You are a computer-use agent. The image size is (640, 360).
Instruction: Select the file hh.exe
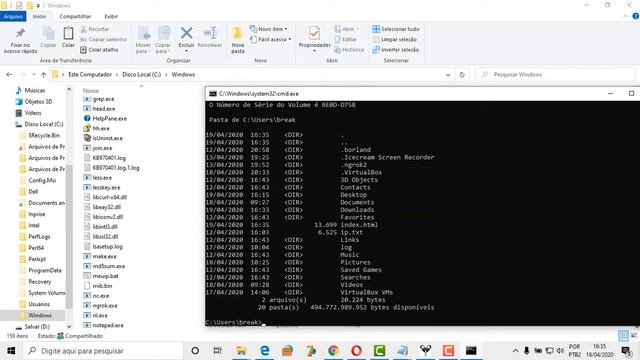click(101, 128)
